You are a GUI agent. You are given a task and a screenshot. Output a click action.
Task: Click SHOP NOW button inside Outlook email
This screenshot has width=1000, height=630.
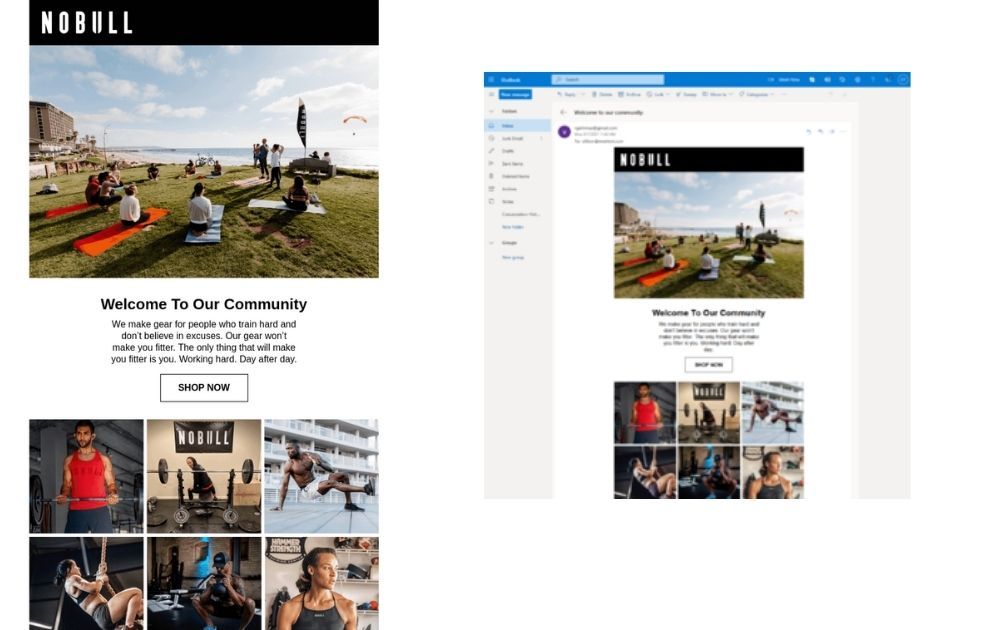709,365
